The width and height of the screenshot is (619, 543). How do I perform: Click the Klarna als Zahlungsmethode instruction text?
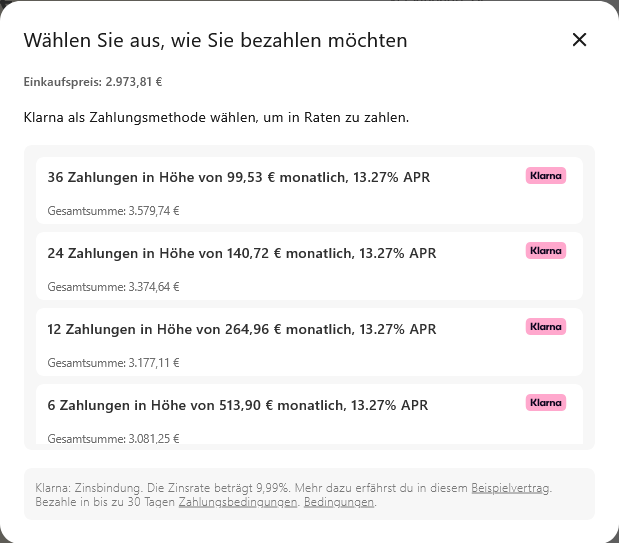pos(216,118)
